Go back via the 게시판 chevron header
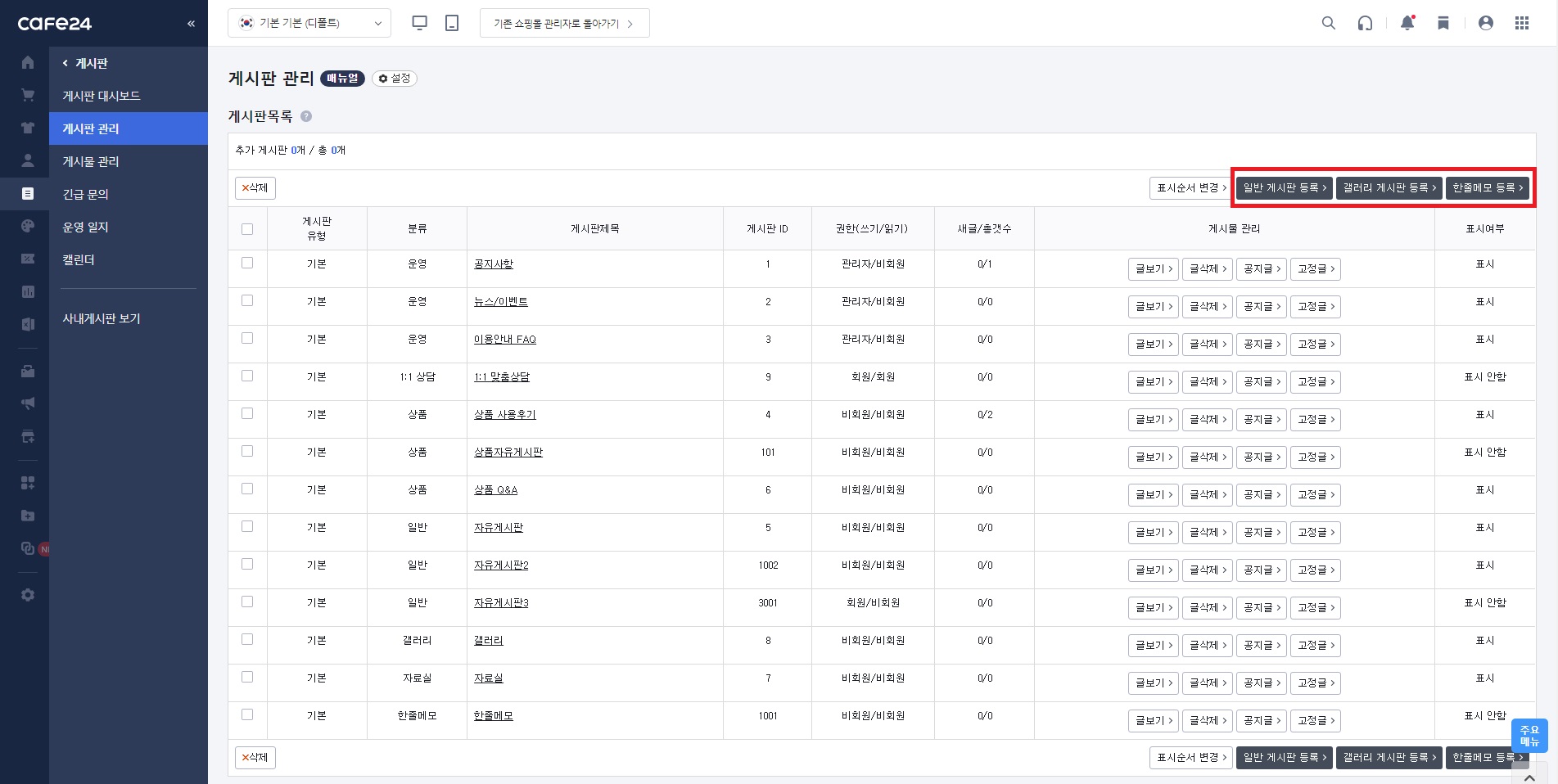1558x784 pixels. click(85, 63)
